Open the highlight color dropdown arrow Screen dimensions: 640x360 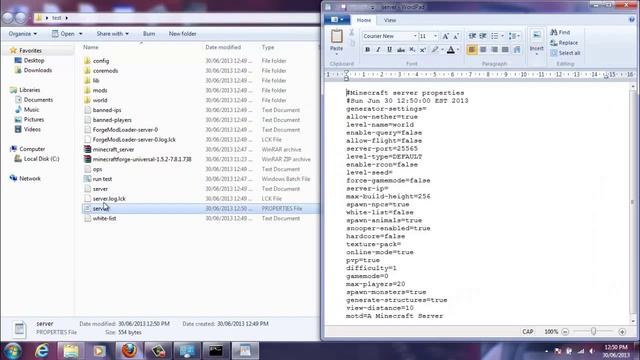click(x=442, y=50)
